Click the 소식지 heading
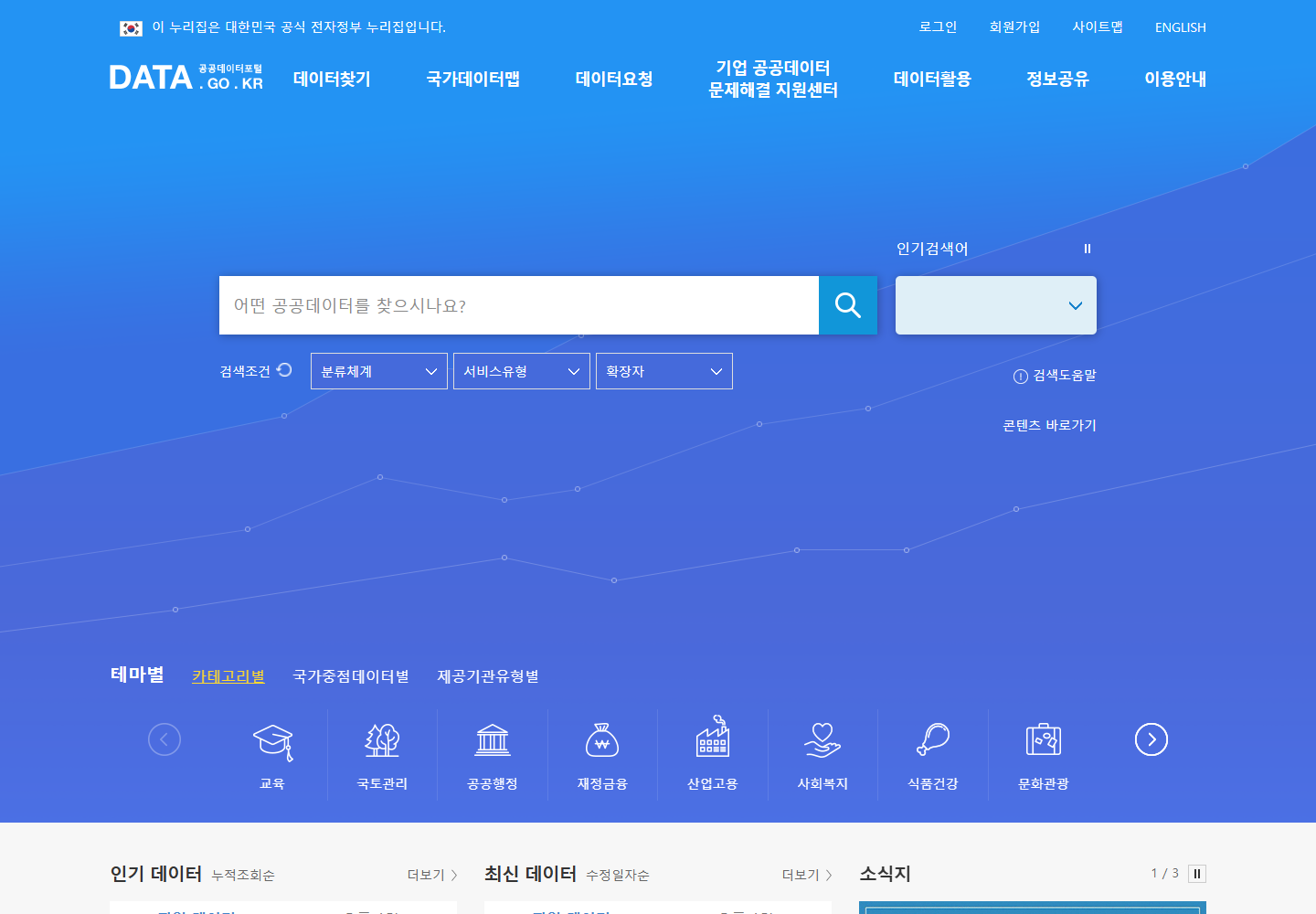Viewport: 1316px width, 914px height. pos(885,874)
